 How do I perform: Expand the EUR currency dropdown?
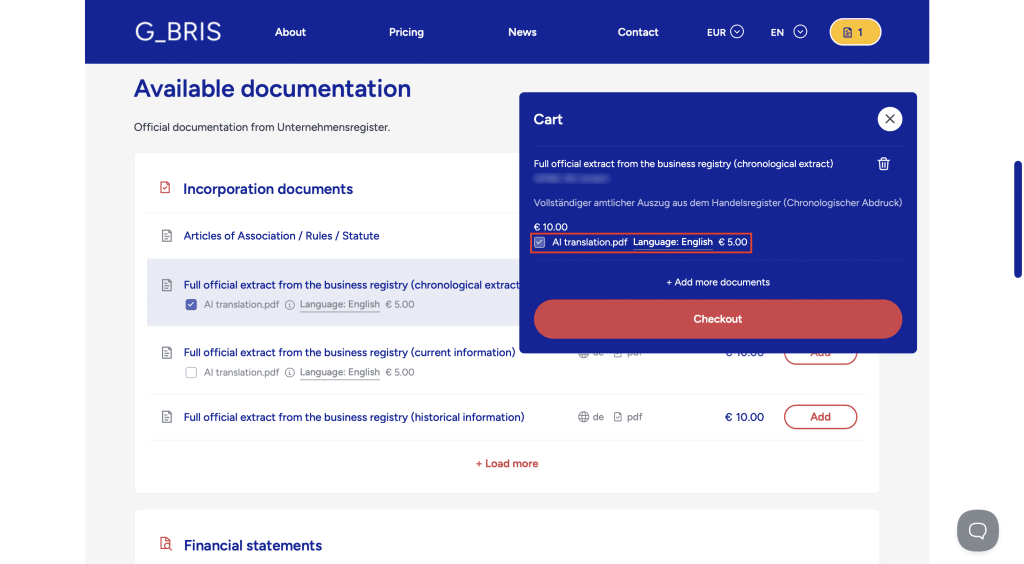pos(725,32)
